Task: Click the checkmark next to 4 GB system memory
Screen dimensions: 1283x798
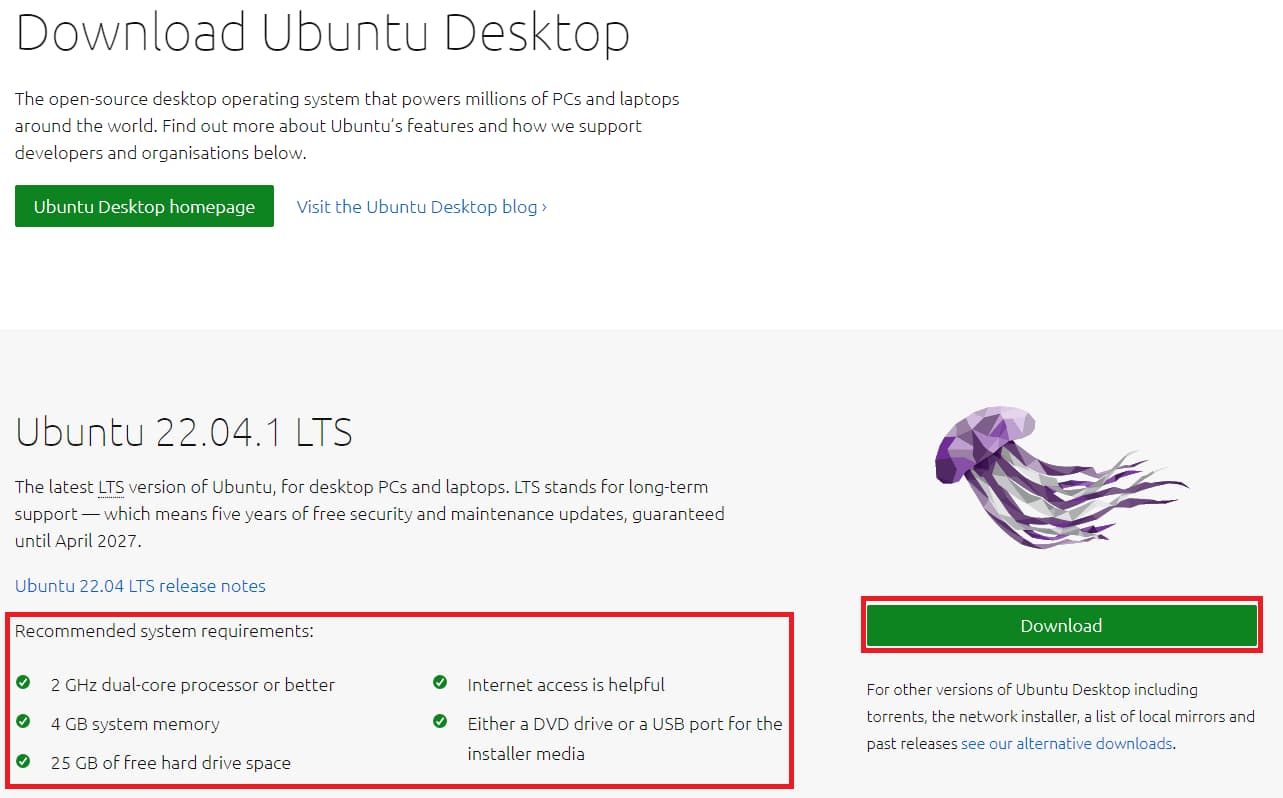Action: pyautogui.click(x=23, y=723)
